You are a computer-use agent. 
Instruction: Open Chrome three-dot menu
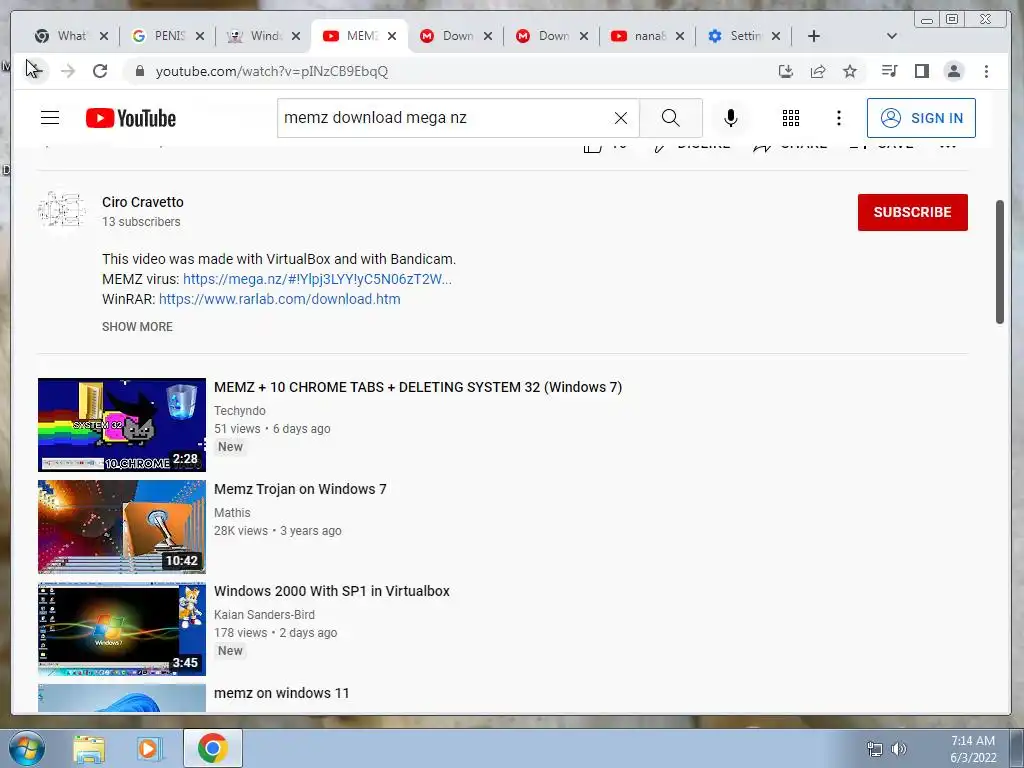986,71
